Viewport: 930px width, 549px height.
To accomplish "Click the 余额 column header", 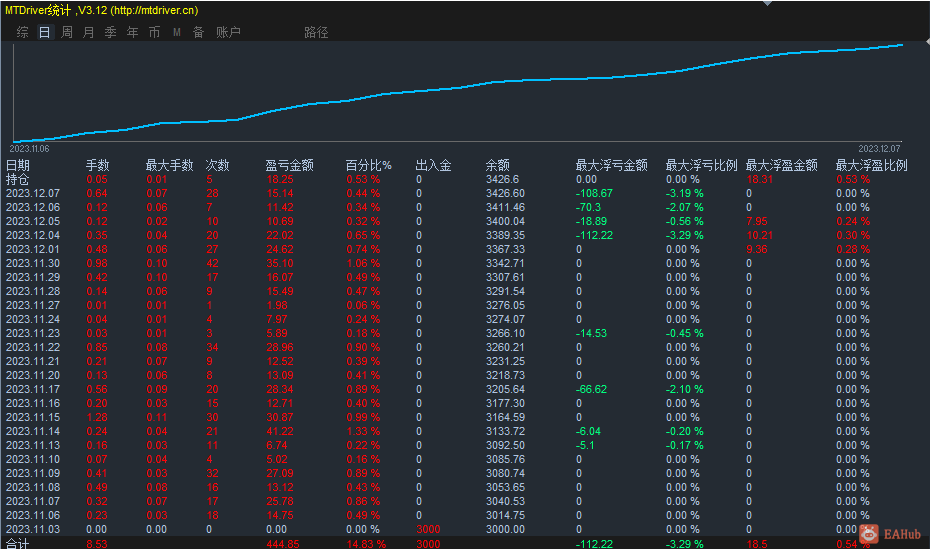I will pyautogui.click(x=497, y=165).
